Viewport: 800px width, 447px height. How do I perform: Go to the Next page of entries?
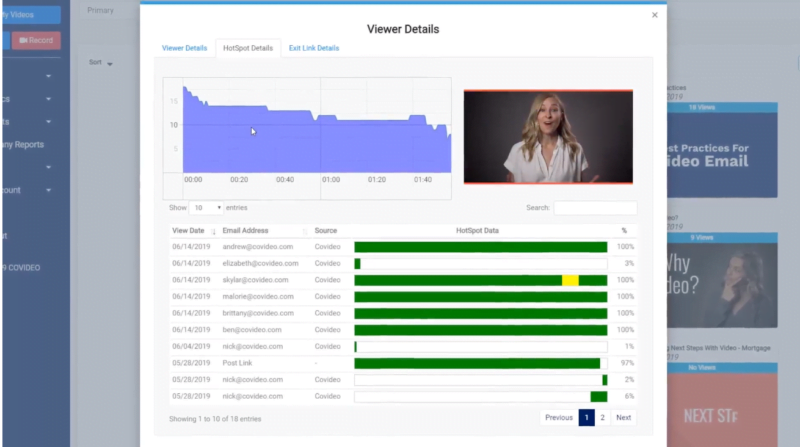[x=623, y=418]
